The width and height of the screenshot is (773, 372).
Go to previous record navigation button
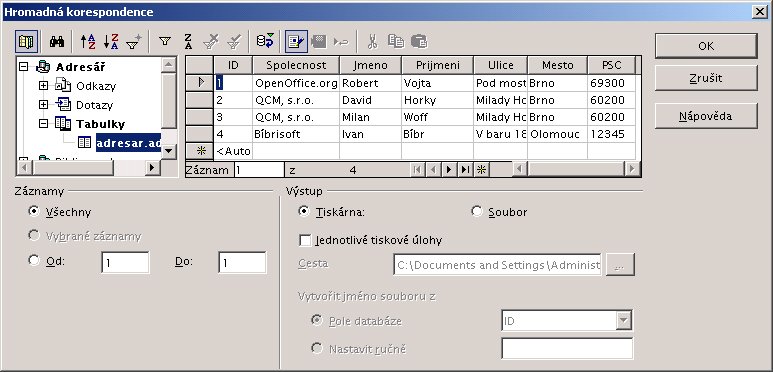pyautogui.click(x=433, y=170)
